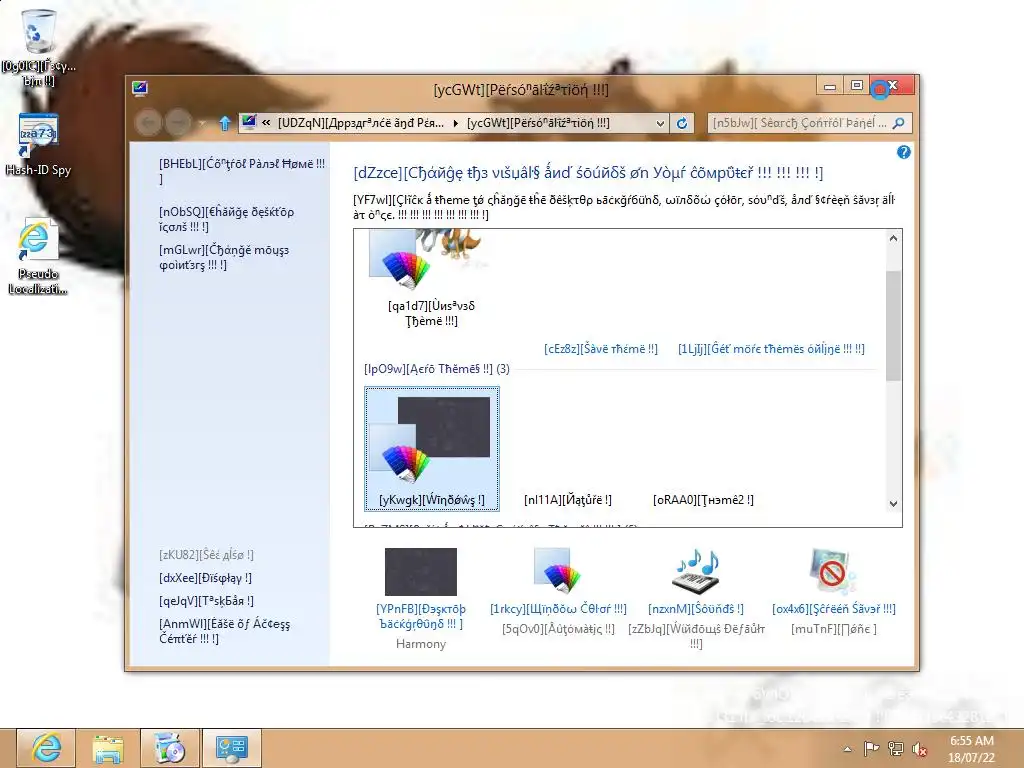This screenshot has width=1024, height=768.
Task: Click the Control Panel taskbar button
Action: tap(231, 748)
